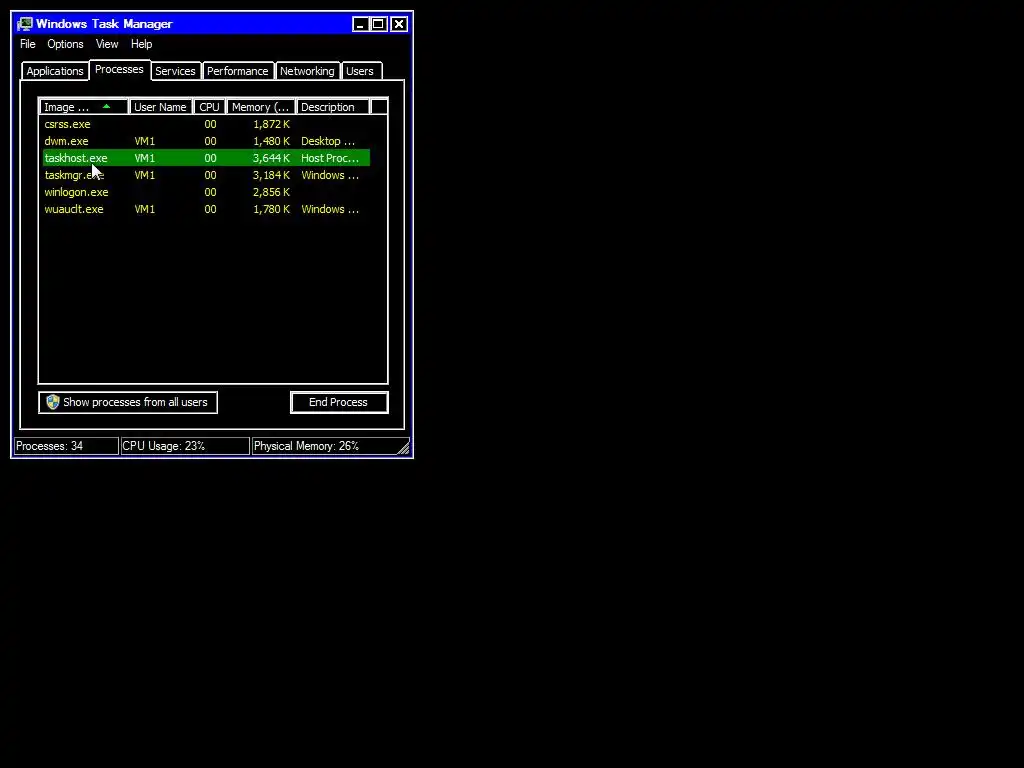Click the 3,644 K memory value
1024x768 pixels.
(x=272, y=158)
